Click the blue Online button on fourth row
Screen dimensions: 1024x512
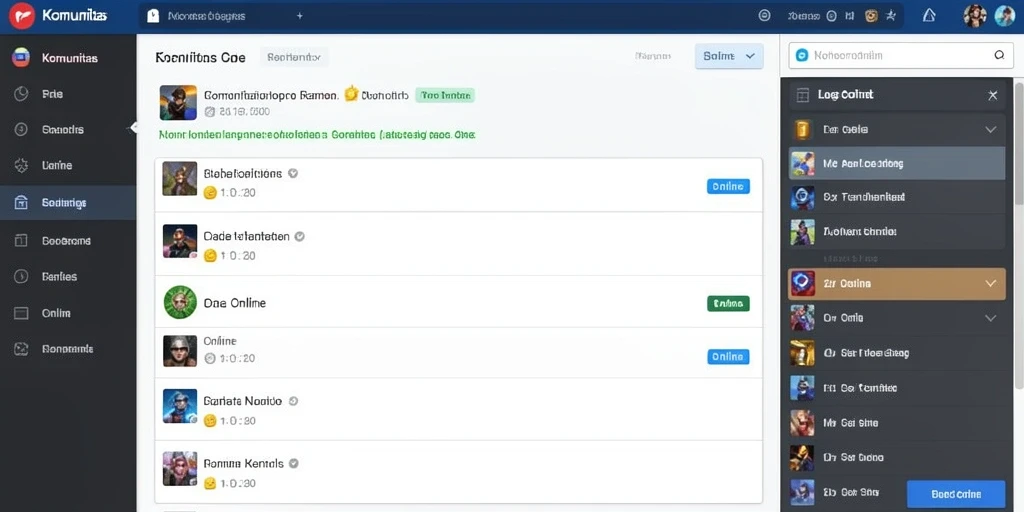point(728,357)
